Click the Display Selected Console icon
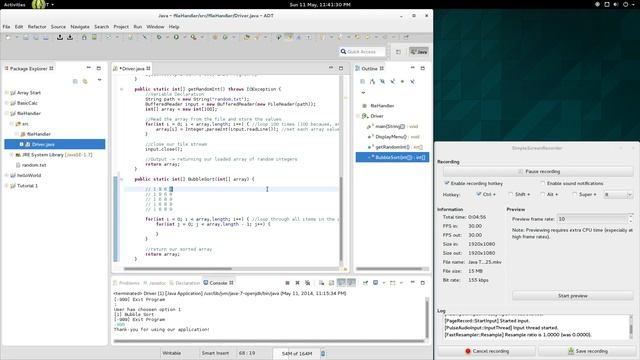The width and height of the screenshot is (640, 360). 376,282
